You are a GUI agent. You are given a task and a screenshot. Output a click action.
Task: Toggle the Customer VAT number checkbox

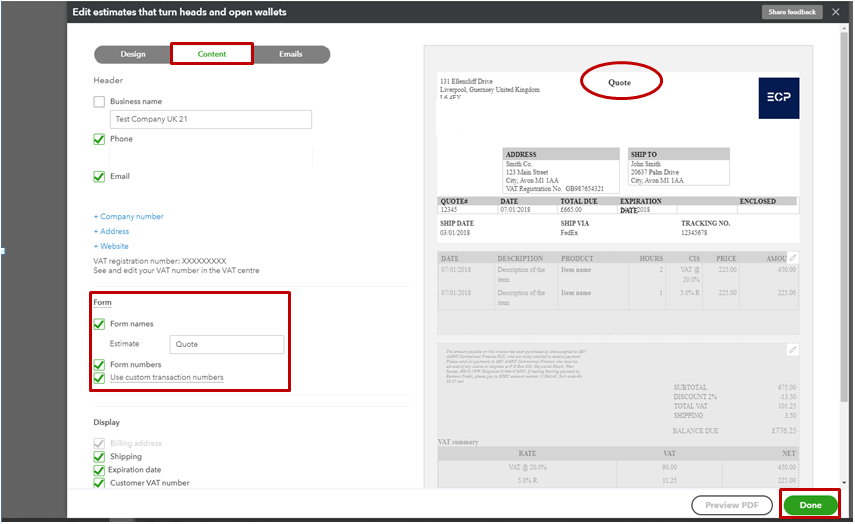[99, 483]
